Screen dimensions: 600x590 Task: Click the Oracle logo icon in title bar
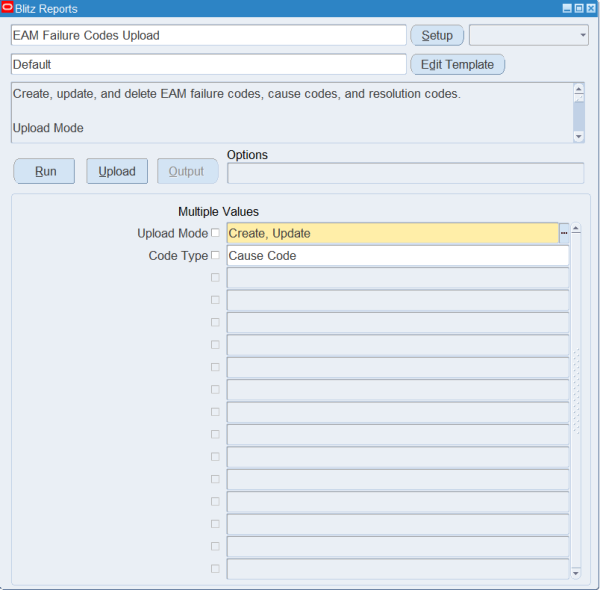(7, 8)
